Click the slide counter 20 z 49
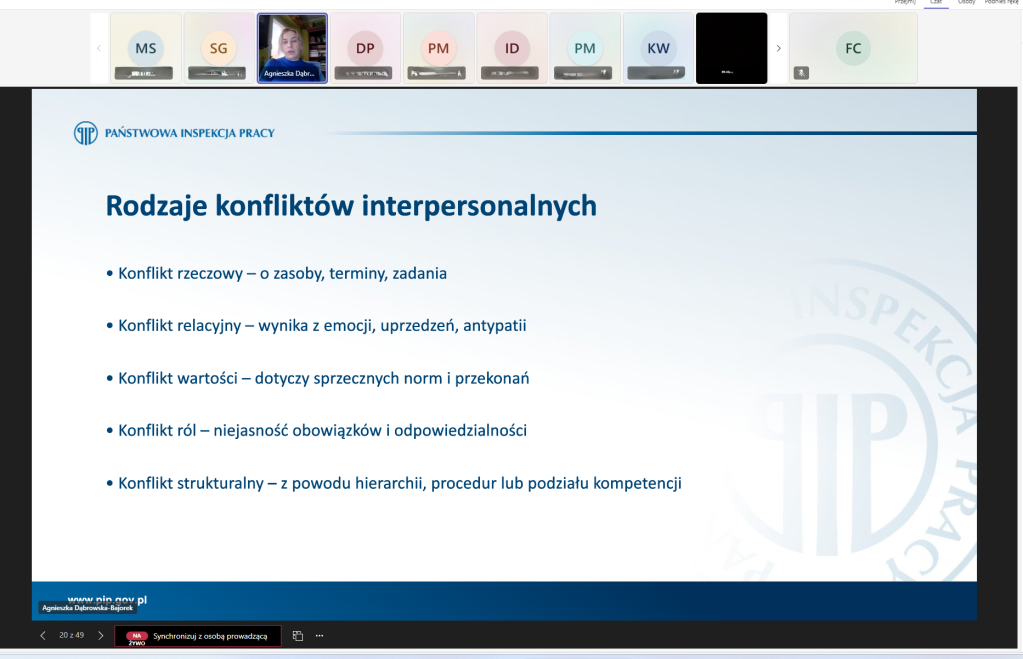This screenshot has width=1023, height=659. [71, 635]
